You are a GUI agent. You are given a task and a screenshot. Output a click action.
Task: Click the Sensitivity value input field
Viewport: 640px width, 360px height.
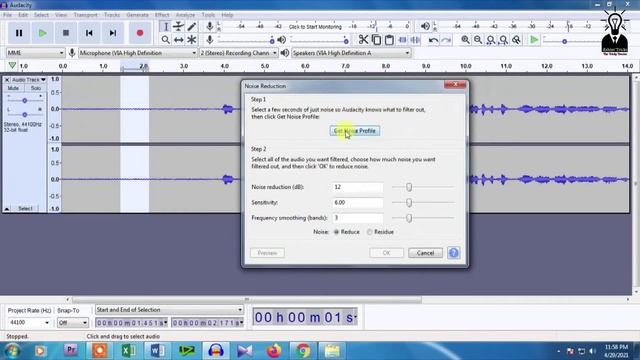pyautogui.click(x=358, y=202)
